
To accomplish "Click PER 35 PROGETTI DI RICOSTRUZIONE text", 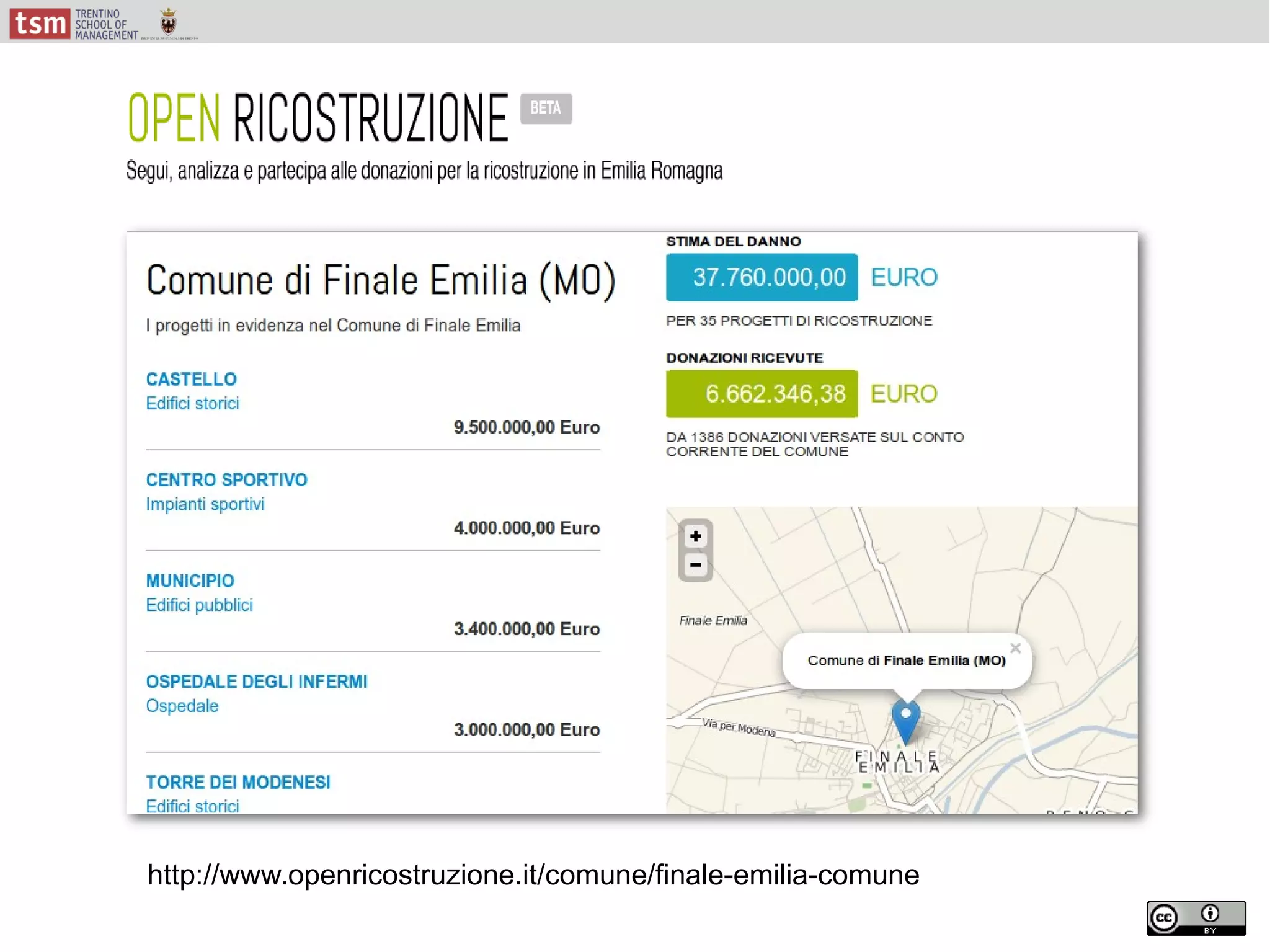I will (x=799, y=321).
